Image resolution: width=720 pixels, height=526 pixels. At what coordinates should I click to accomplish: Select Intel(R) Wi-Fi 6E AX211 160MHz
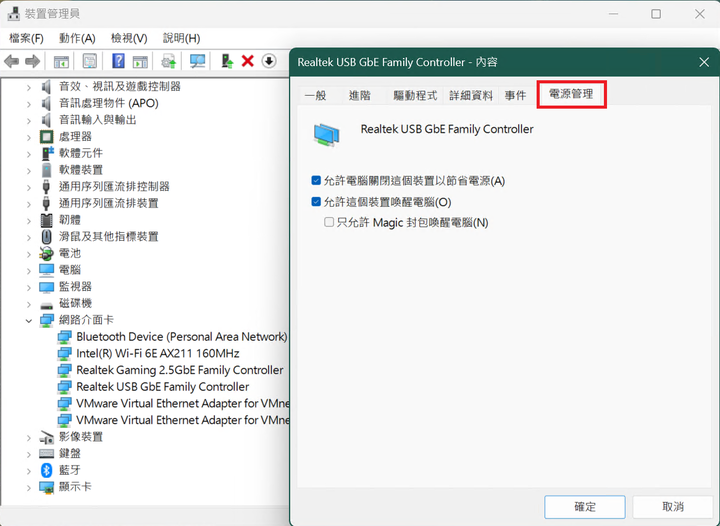coord(158,353)
